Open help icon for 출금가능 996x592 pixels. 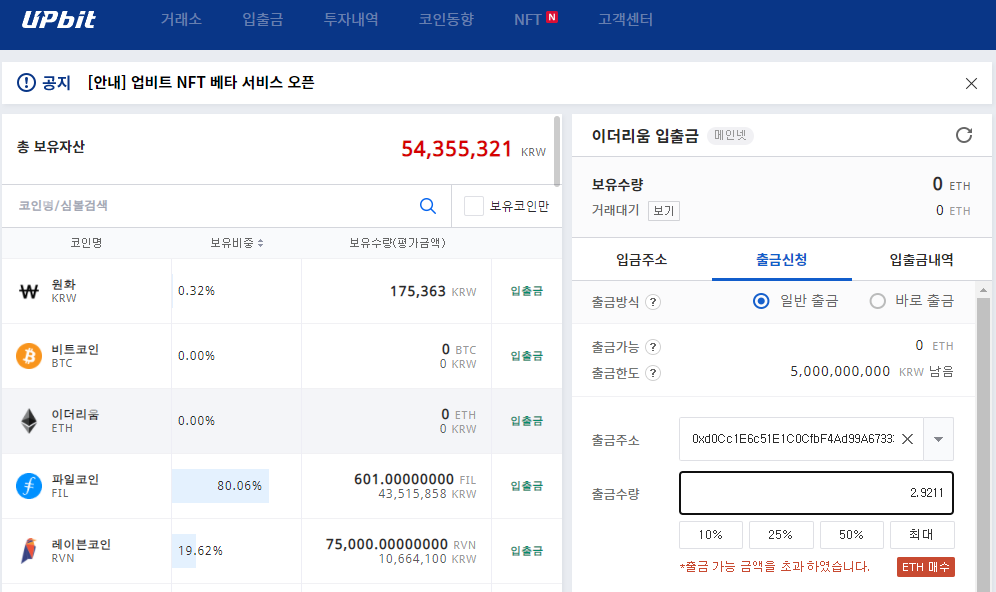(x=653, y=347)
